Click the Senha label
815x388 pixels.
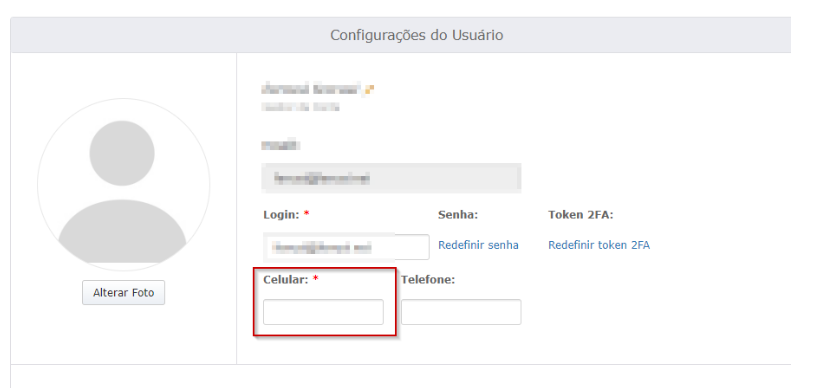tap(458, 215)
